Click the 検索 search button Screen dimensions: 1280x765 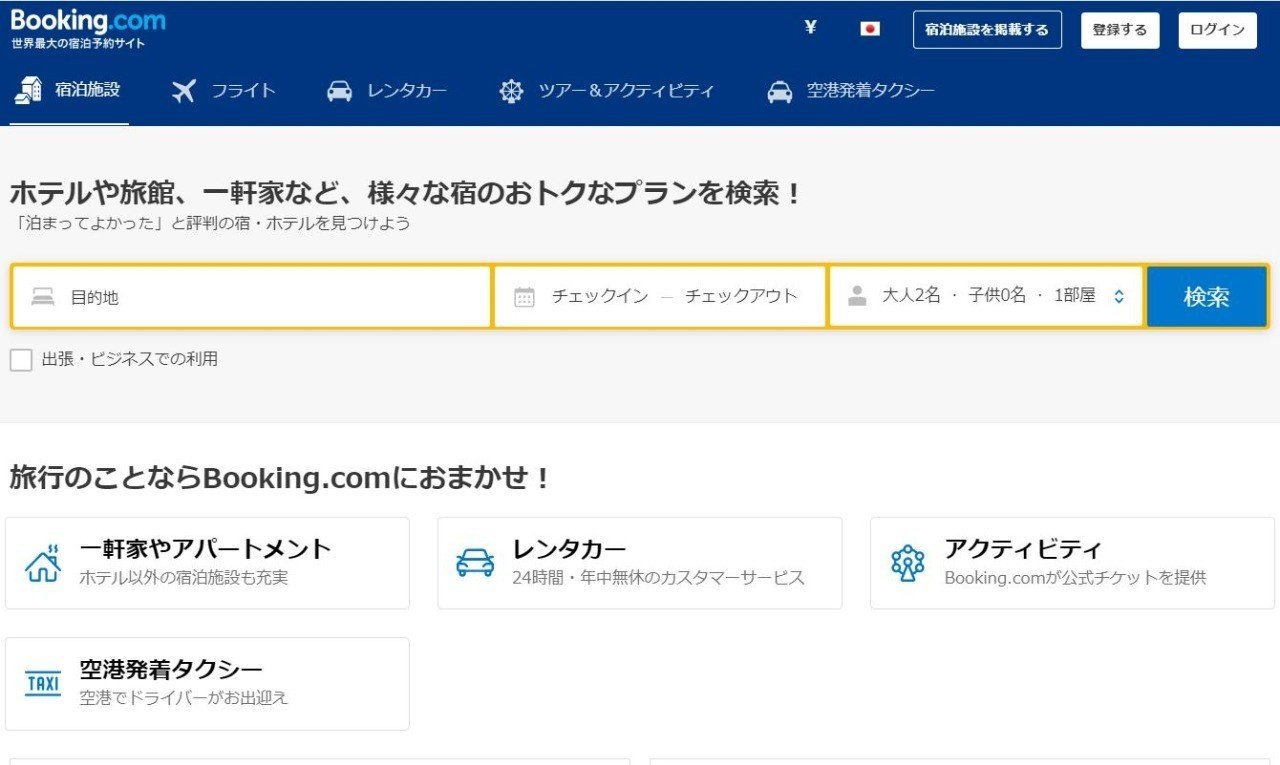tap(1207, 295)
